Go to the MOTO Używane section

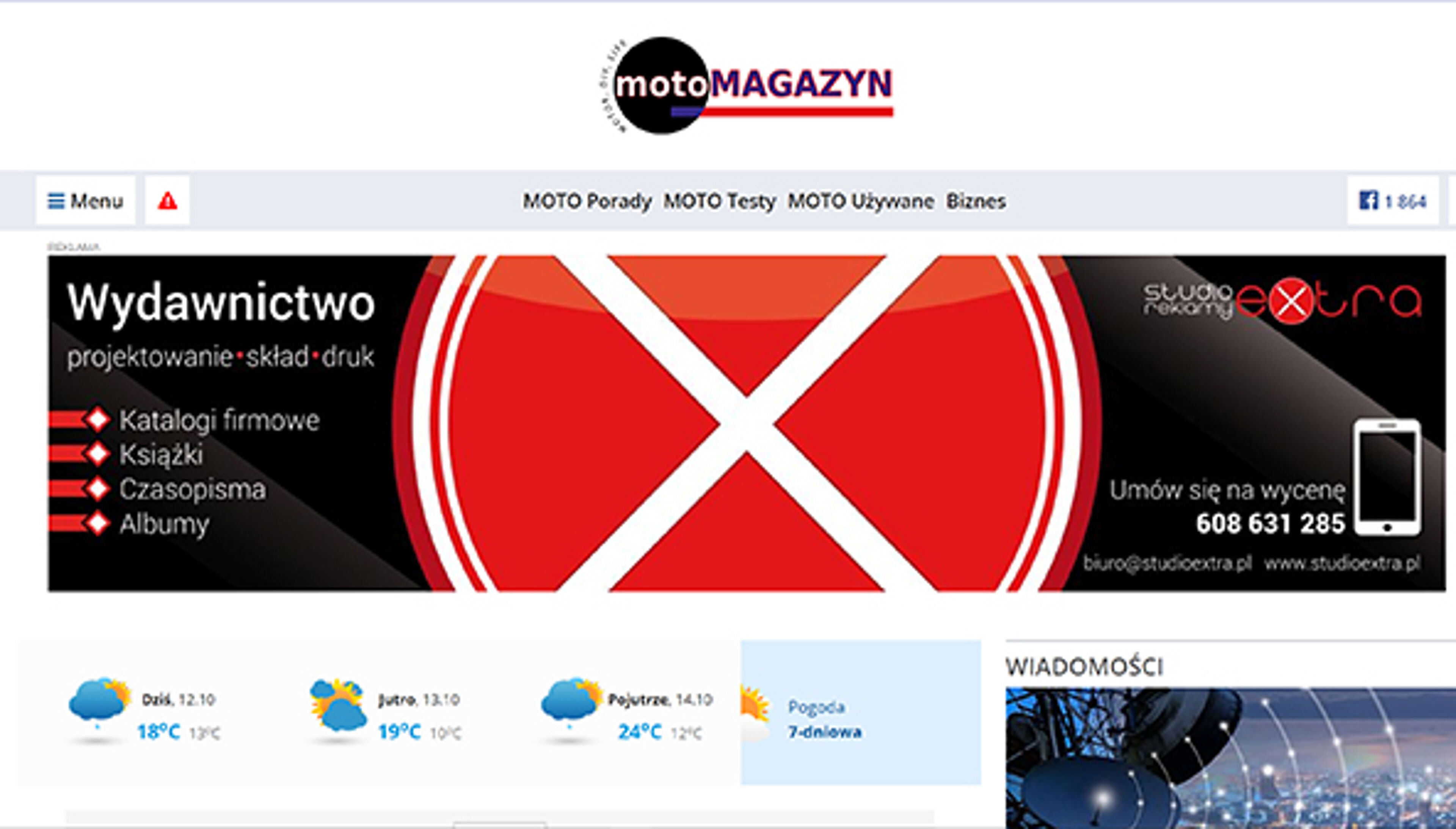860,201
